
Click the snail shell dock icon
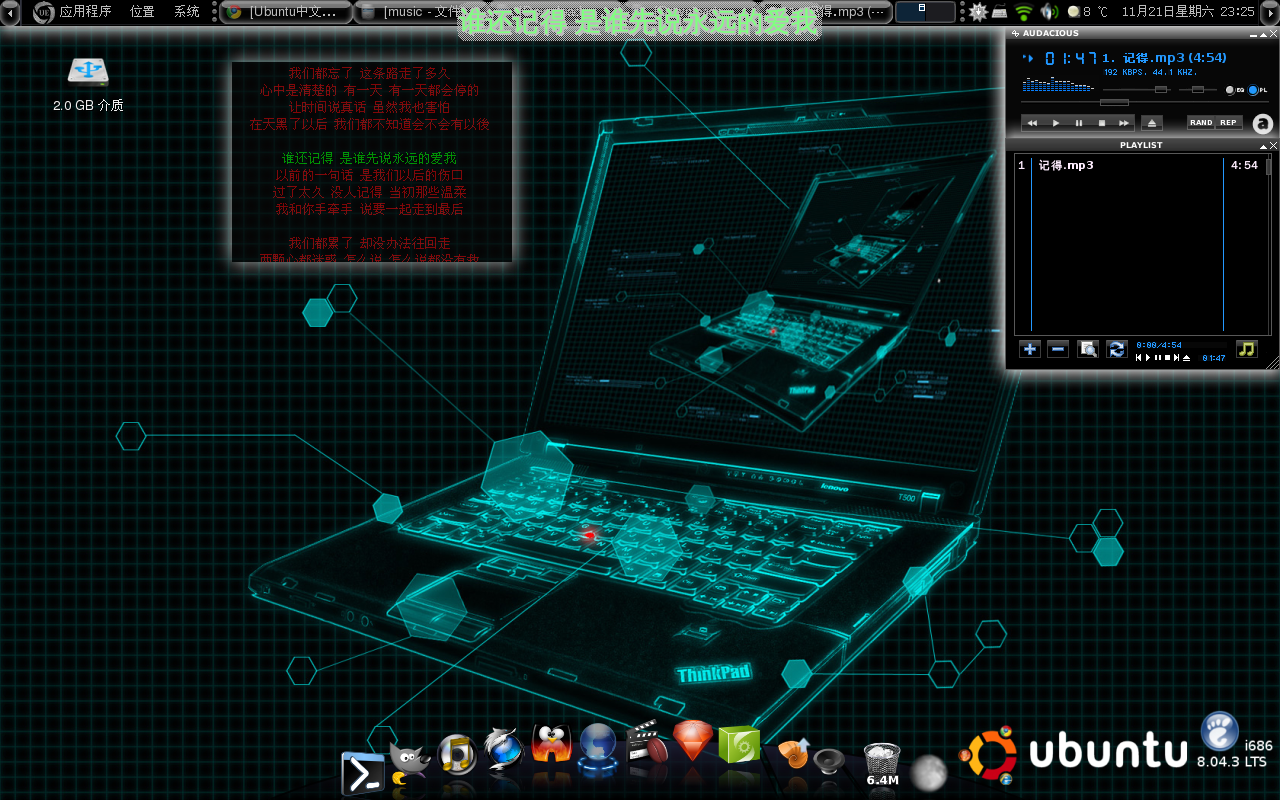(x=792, y=752)
